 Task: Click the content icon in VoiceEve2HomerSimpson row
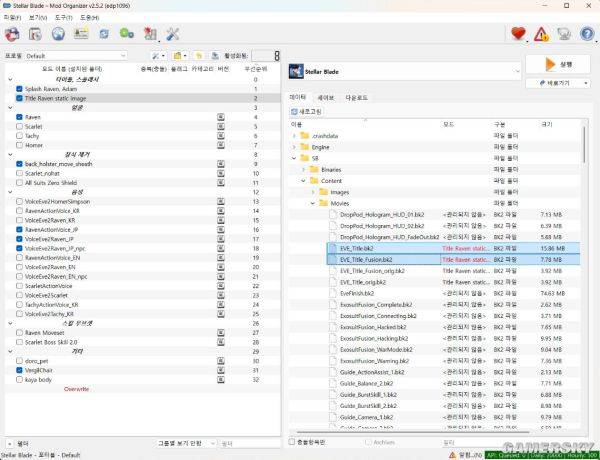pos(221,201)
